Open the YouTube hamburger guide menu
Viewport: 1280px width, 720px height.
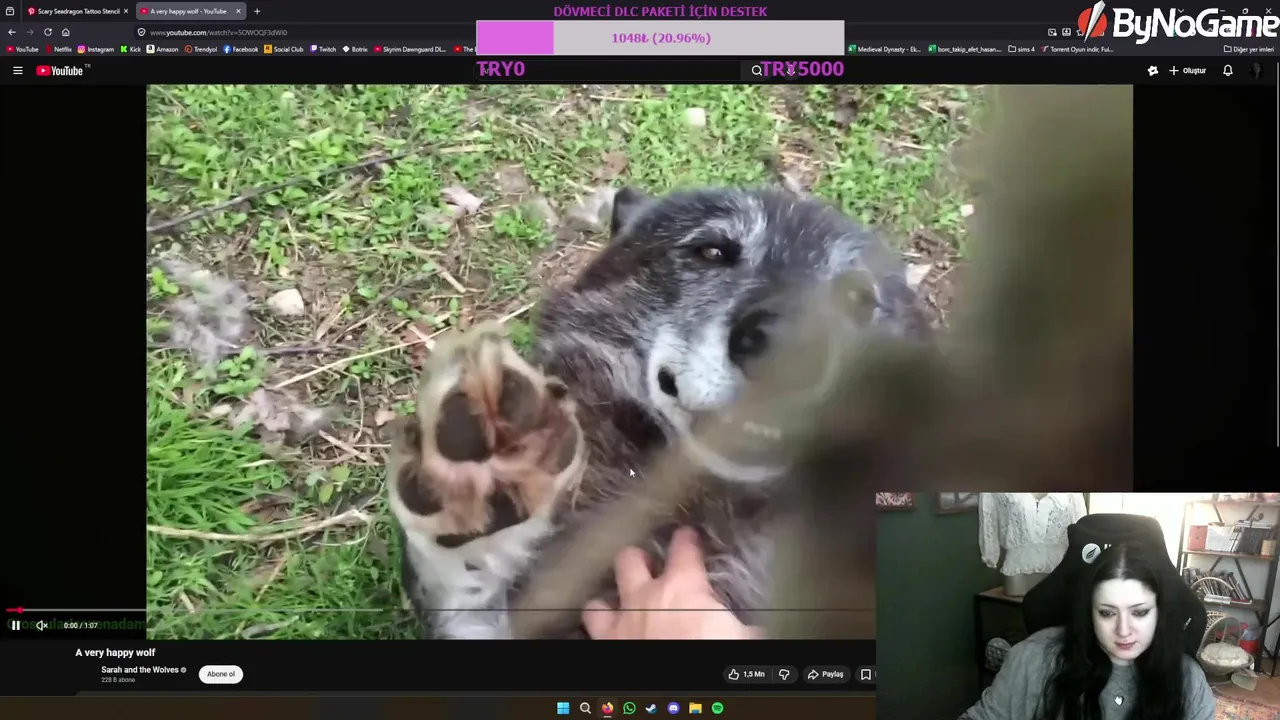click(x=17, y=70)
